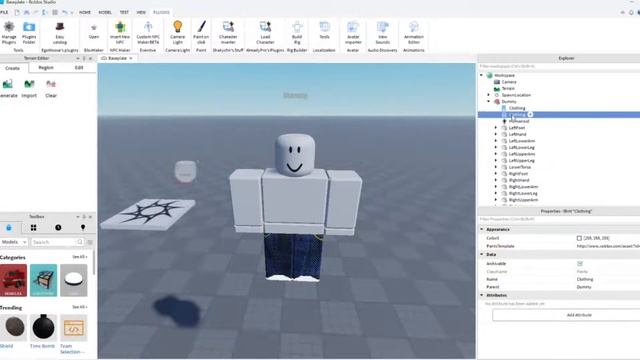Launch the Easy catalog plugin

coord(60,33)
